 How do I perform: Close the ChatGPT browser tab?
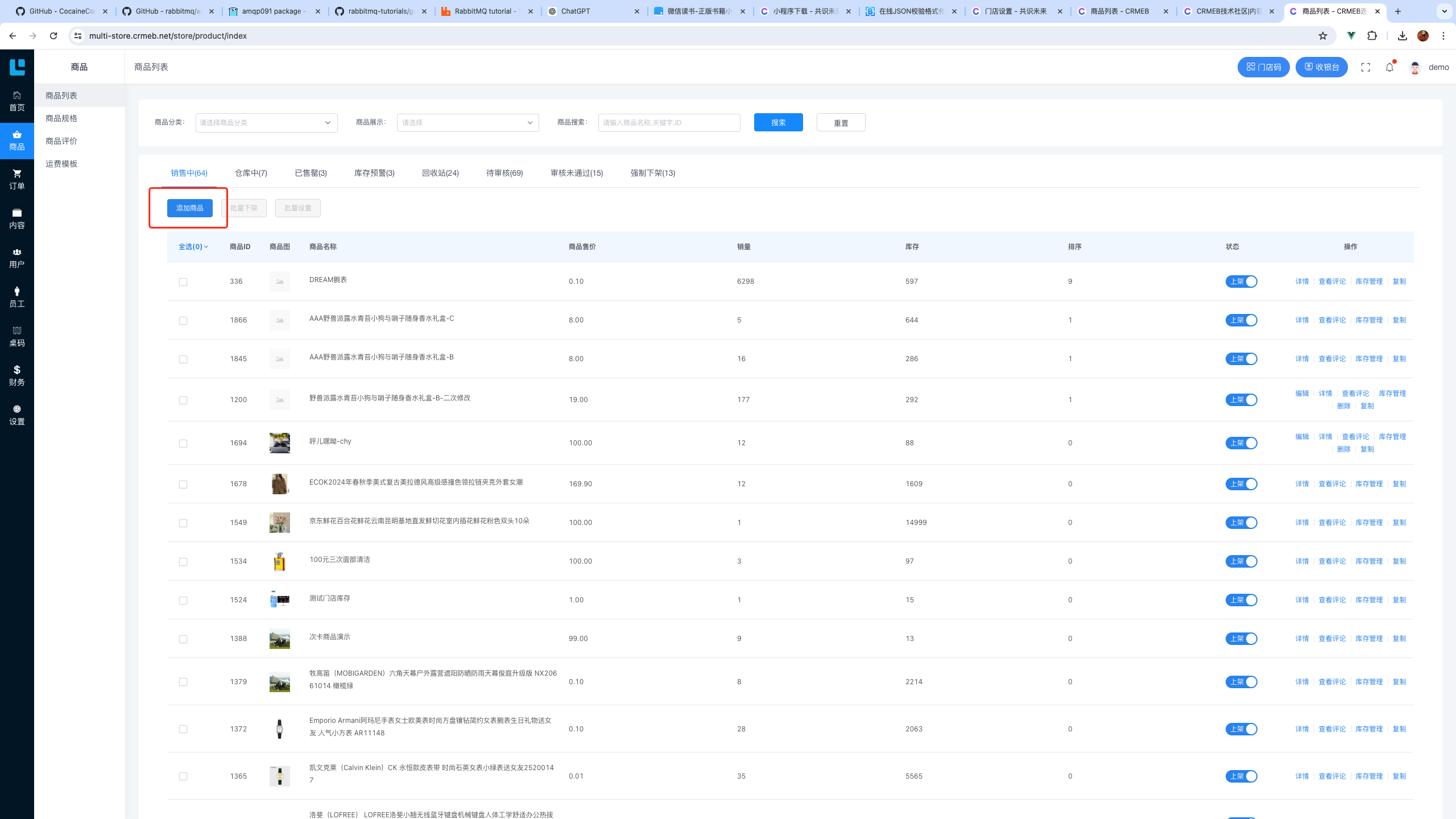(x=636, y=11)
